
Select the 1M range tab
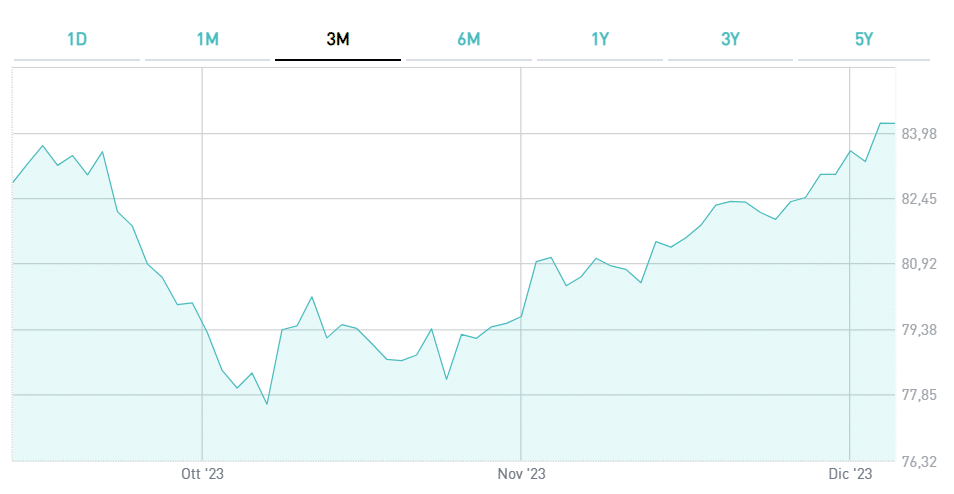[x=207, y=40]
